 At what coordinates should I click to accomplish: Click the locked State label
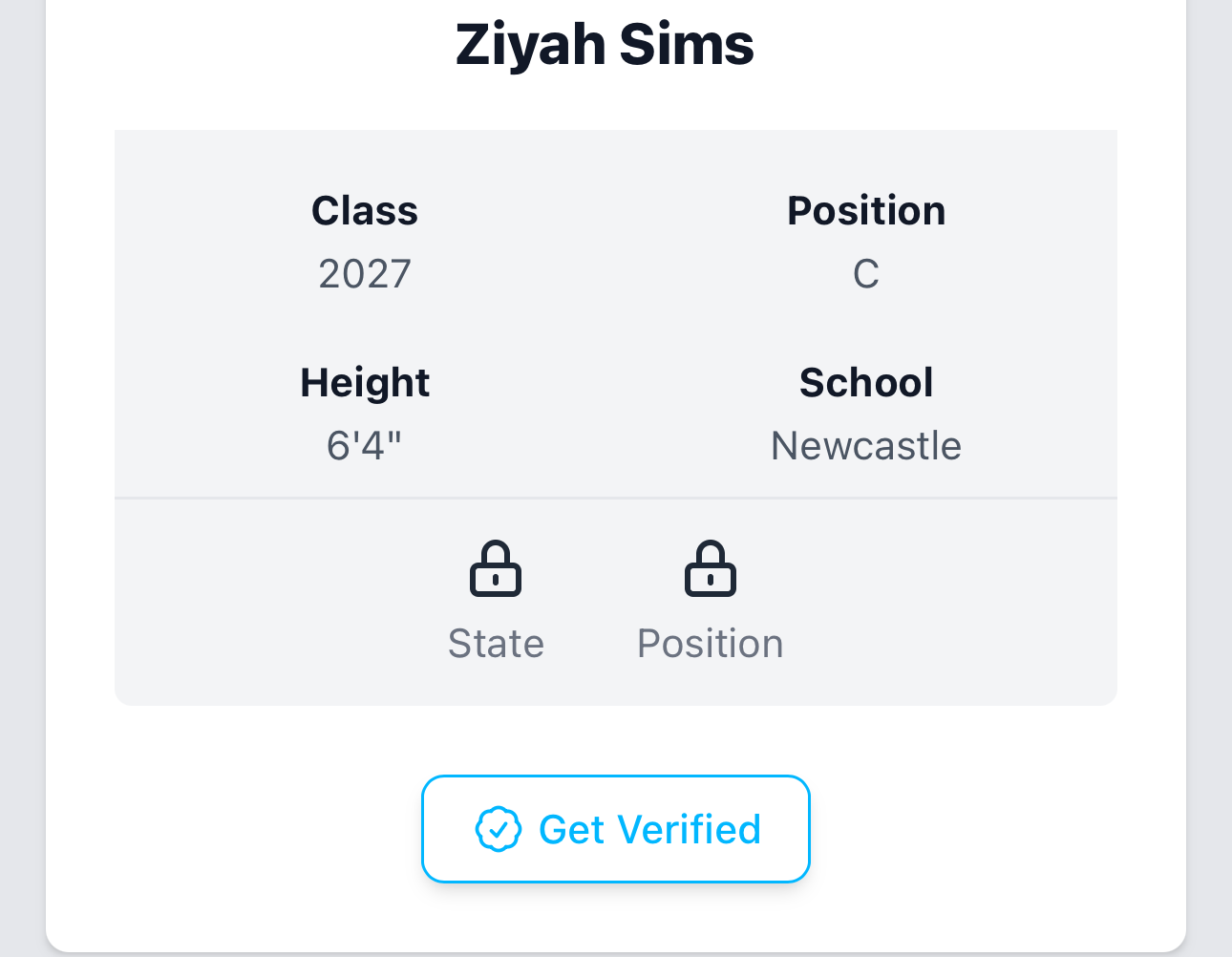496,644
